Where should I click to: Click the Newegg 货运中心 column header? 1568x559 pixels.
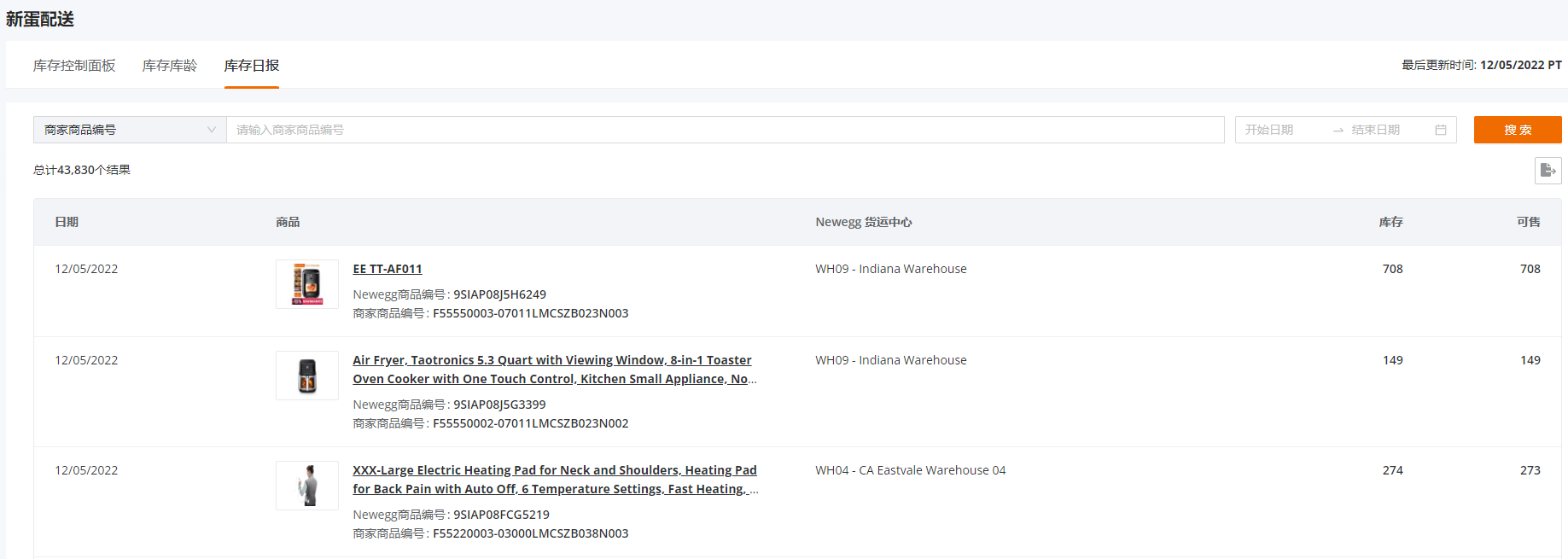tap(864, 222)
